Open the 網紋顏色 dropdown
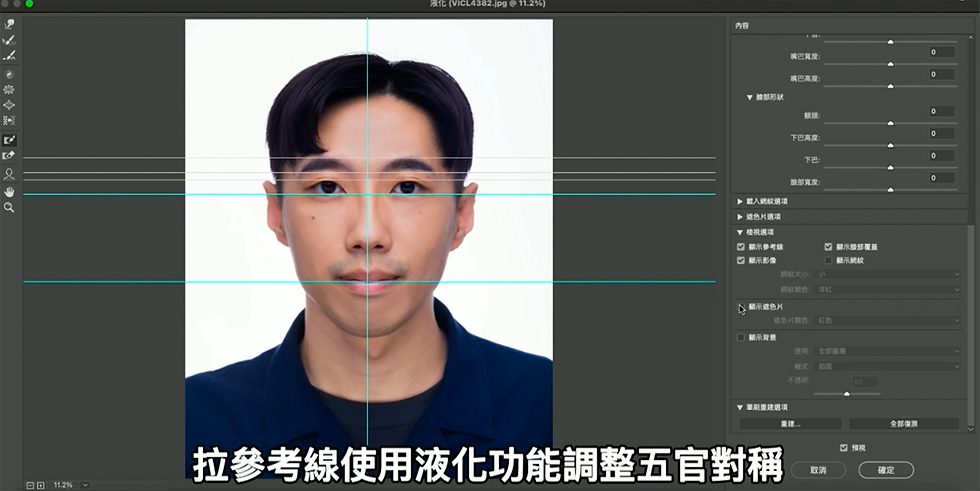The width and height of the screenshot is (980, 491). [888, 289]
